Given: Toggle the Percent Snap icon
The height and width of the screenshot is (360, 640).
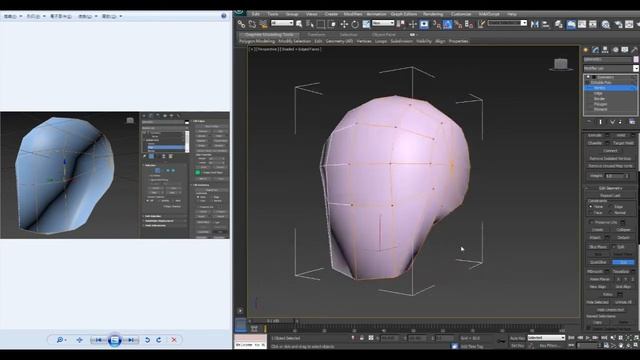Looking at the screenshot, I should [x=458, y=24].
